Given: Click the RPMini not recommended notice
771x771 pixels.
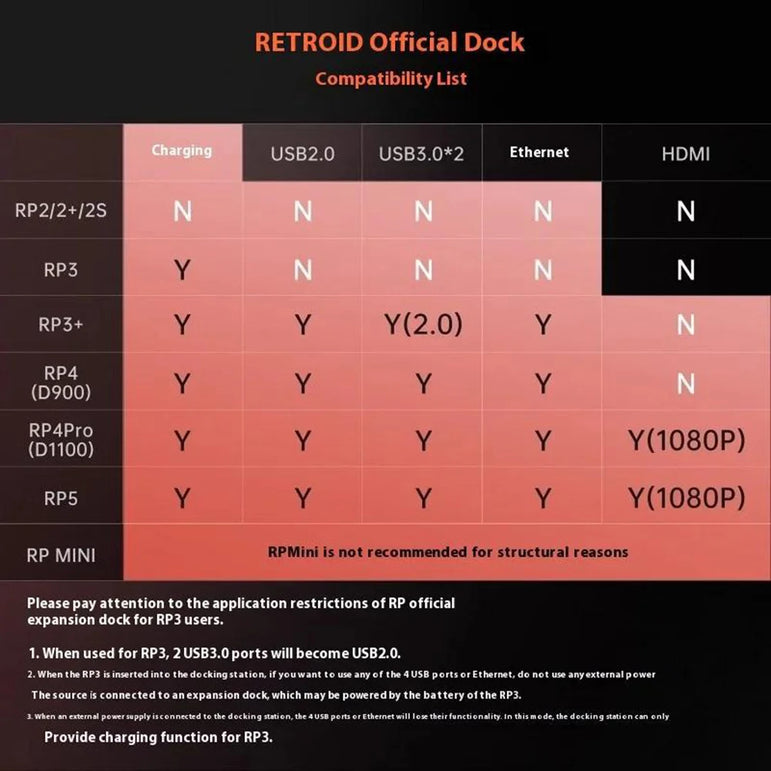Looking at the screenshot, I should click(x=448, y=552).
